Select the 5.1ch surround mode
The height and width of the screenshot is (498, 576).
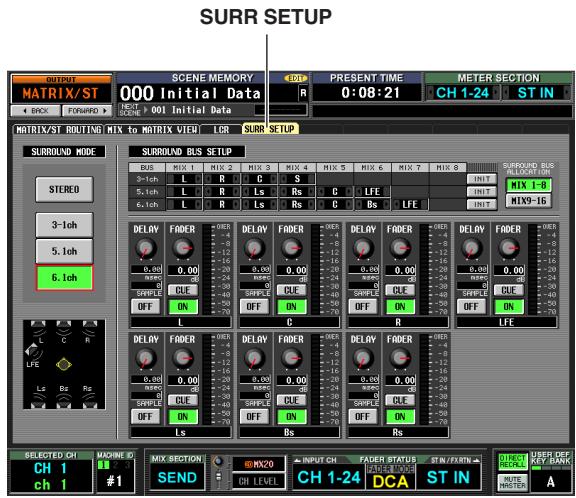(x=64, y=251)
